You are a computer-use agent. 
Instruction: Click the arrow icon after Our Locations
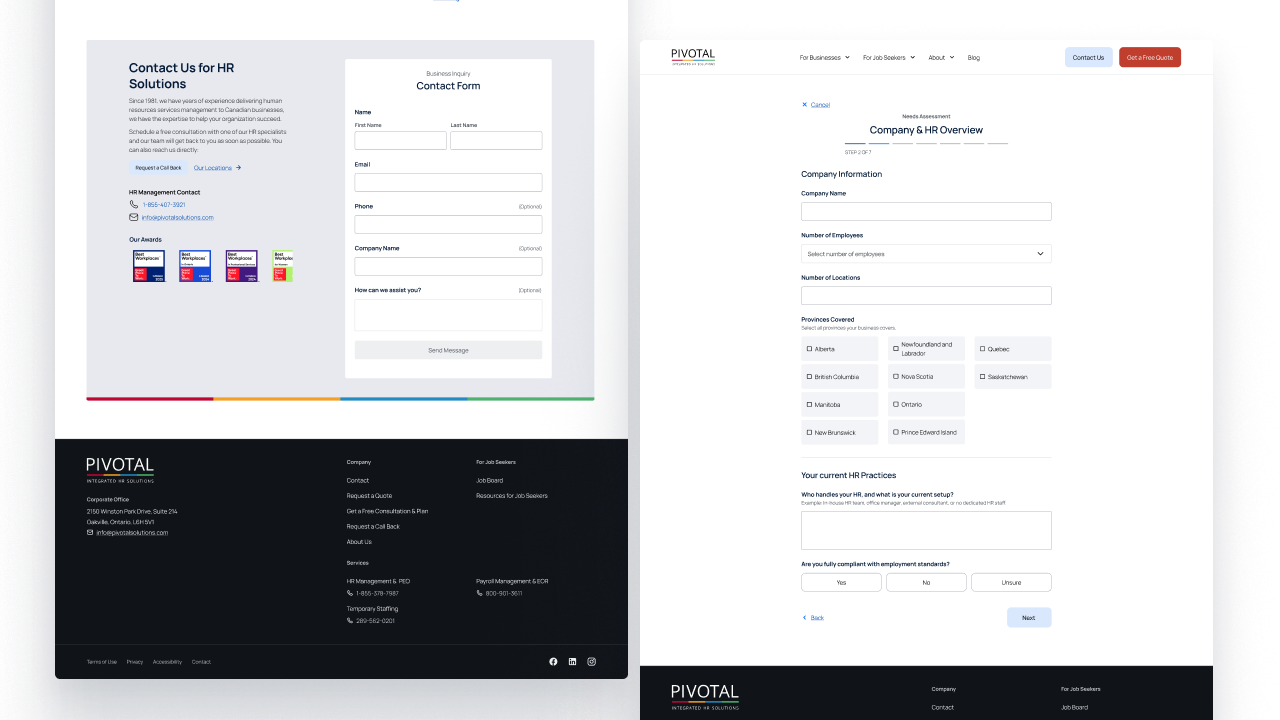coord(238,168)
